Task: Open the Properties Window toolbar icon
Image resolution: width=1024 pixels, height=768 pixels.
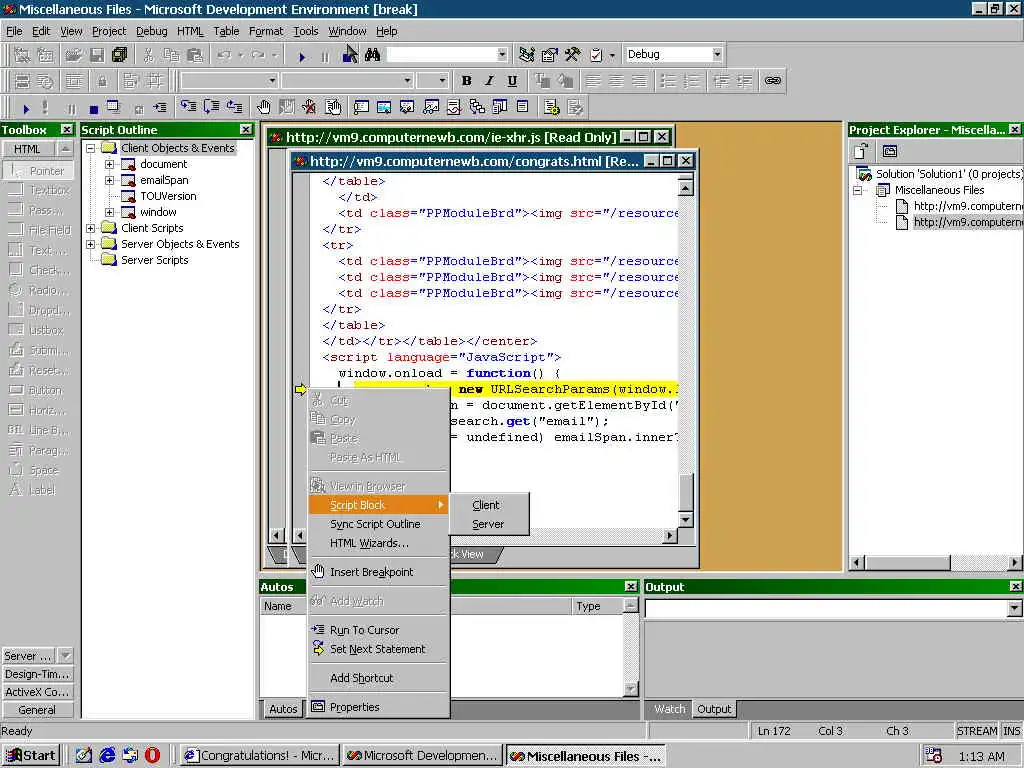Action: (x=550, y=55)
